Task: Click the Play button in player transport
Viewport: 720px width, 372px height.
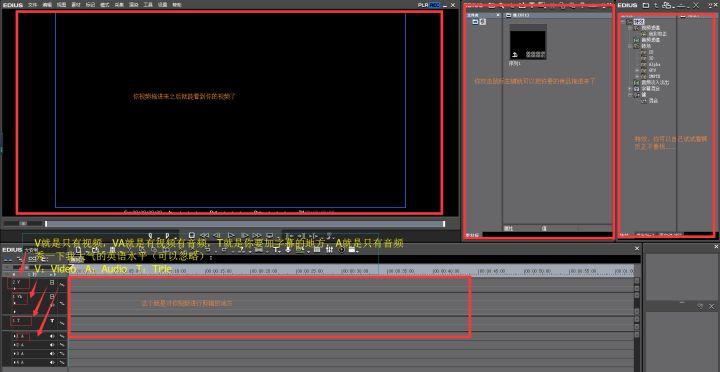Action: (231, 235)
